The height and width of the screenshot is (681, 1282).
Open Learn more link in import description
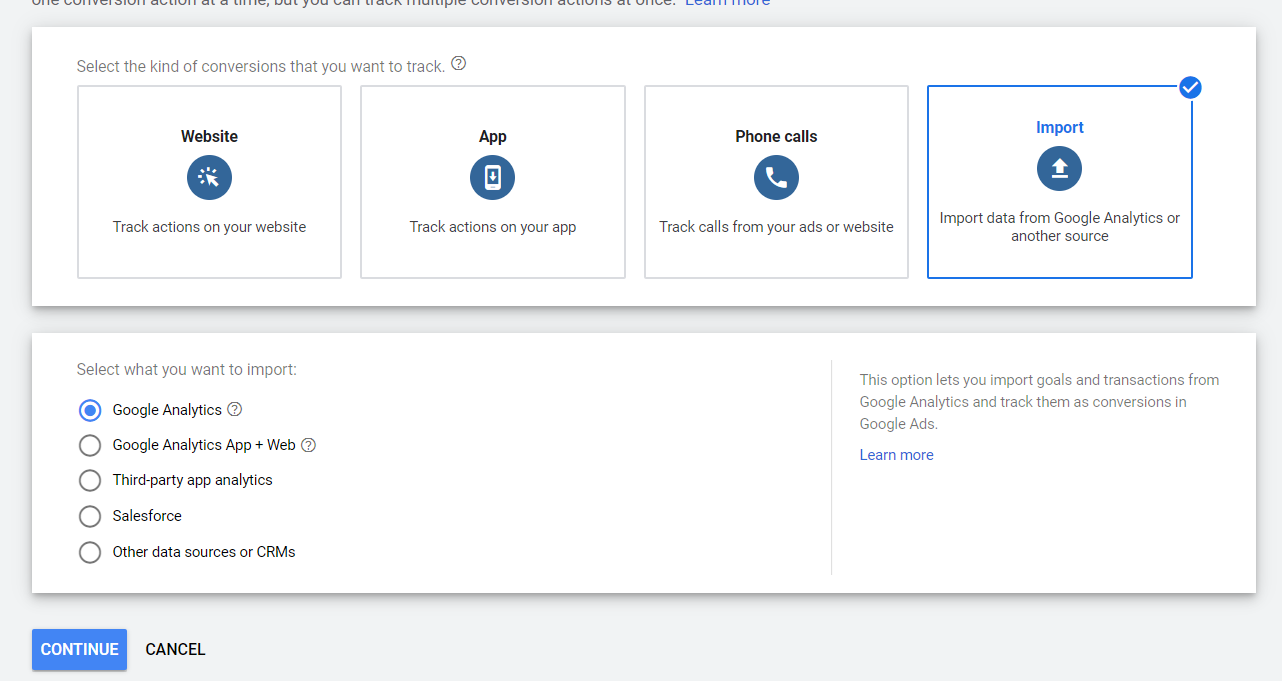pos(897,454)
